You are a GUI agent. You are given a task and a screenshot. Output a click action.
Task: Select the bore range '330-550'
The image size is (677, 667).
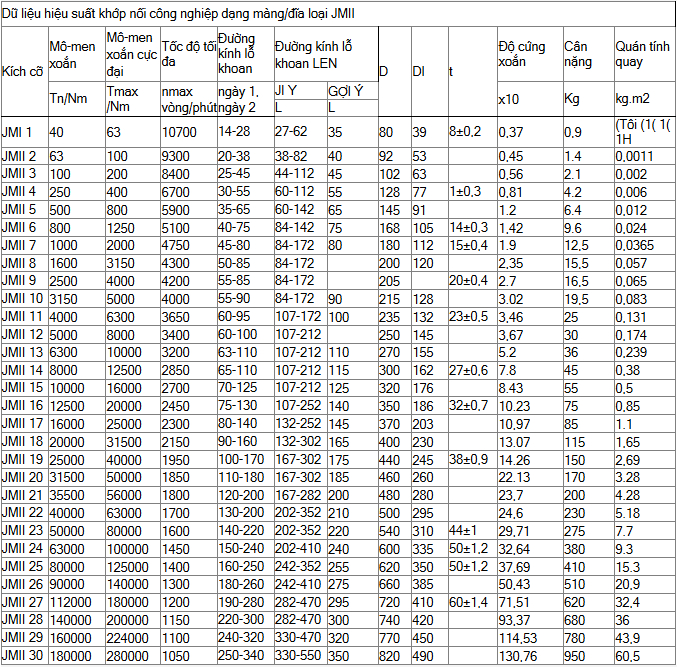click(x=298, y=655)
